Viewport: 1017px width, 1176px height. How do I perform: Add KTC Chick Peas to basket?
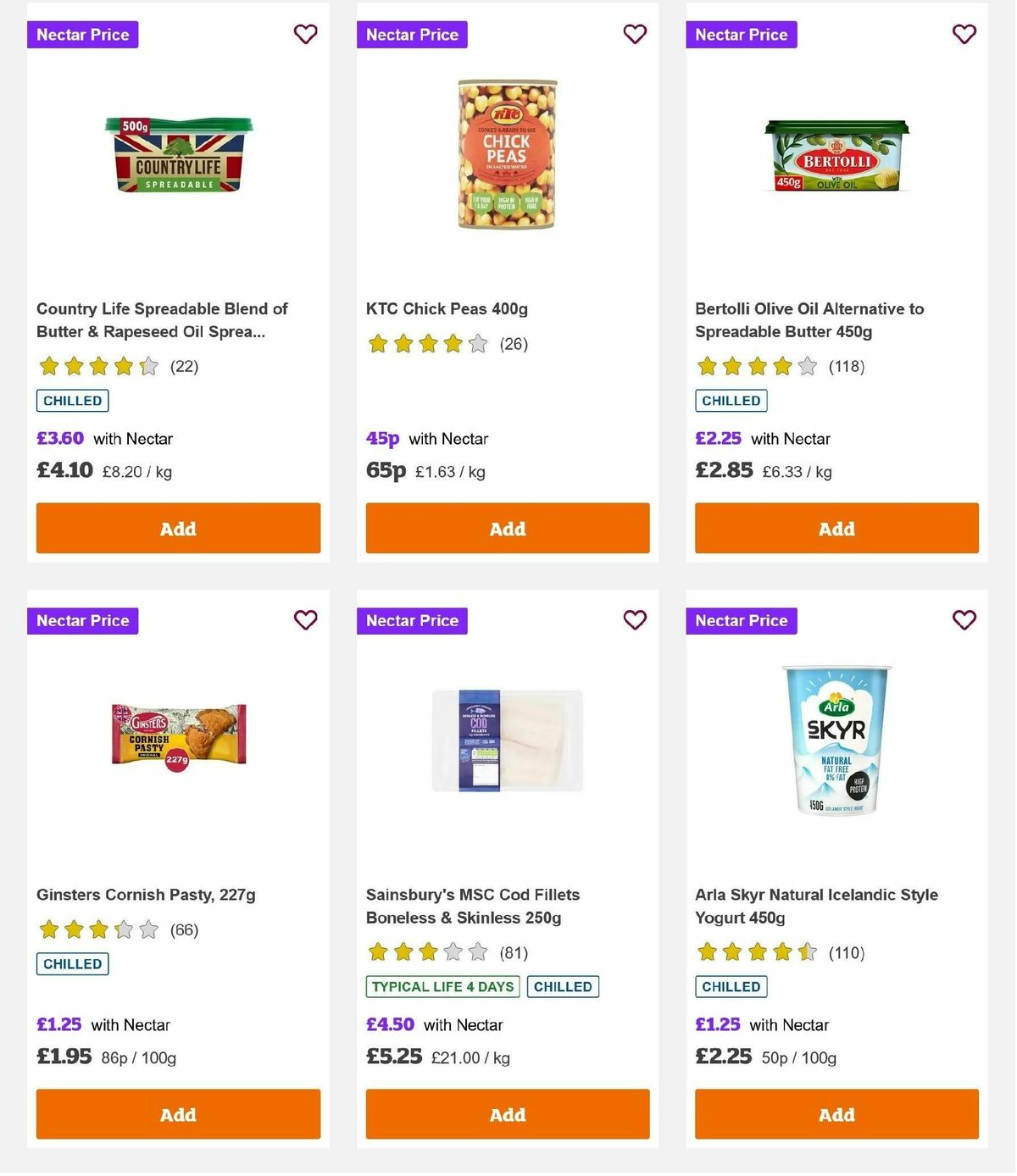click(x=507, y=528)
